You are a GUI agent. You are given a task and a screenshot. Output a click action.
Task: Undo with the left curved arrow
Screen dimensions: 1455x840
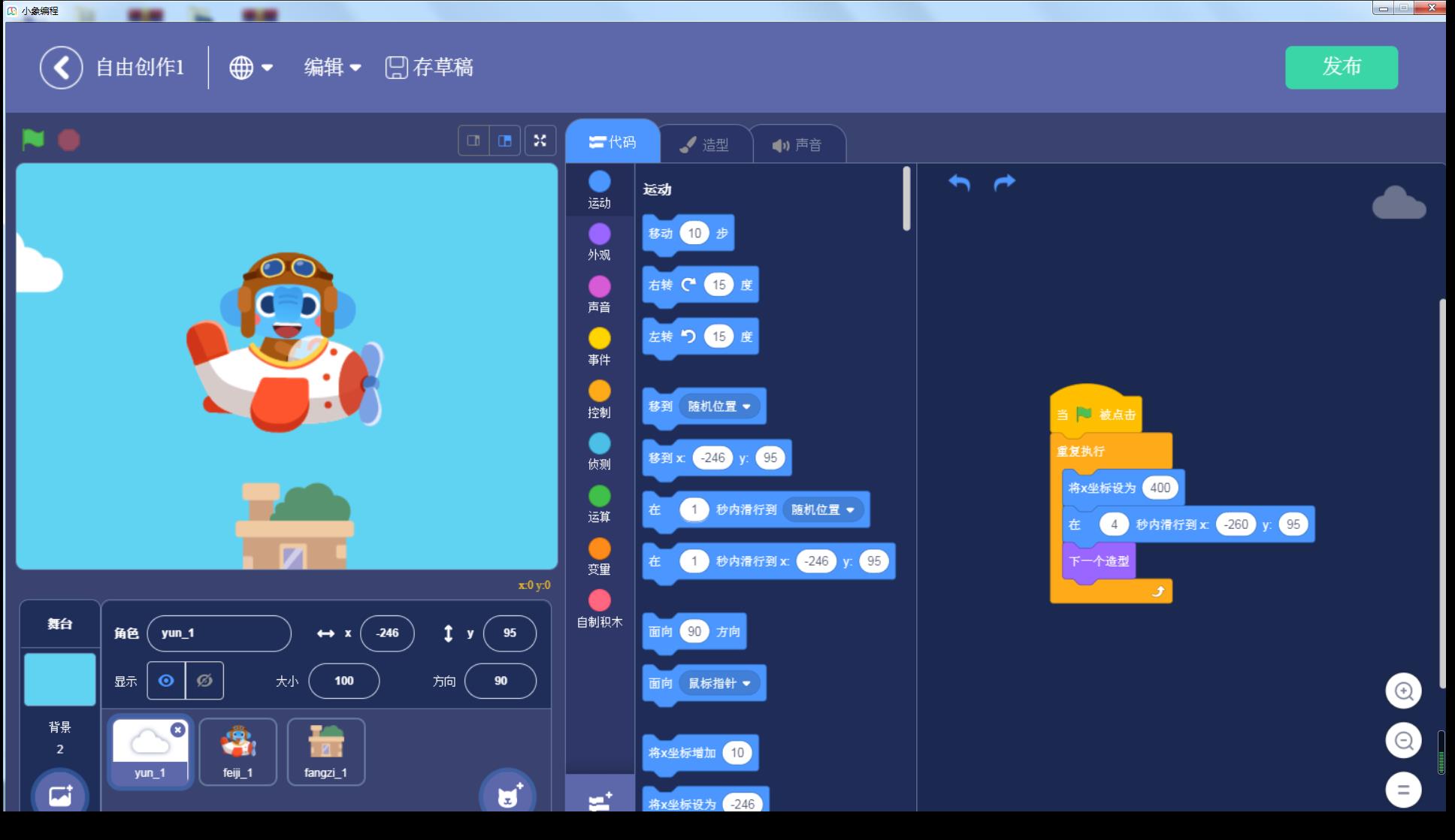959,183
